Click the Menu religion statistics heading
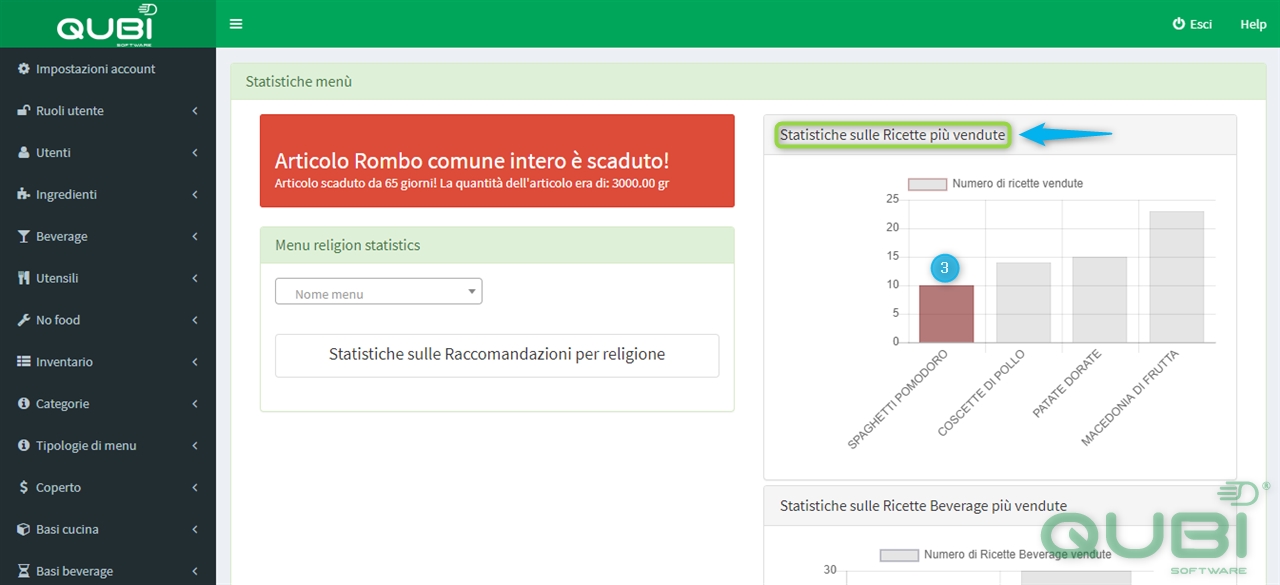Screen dimensions: 1280x585 coord(497,245)
